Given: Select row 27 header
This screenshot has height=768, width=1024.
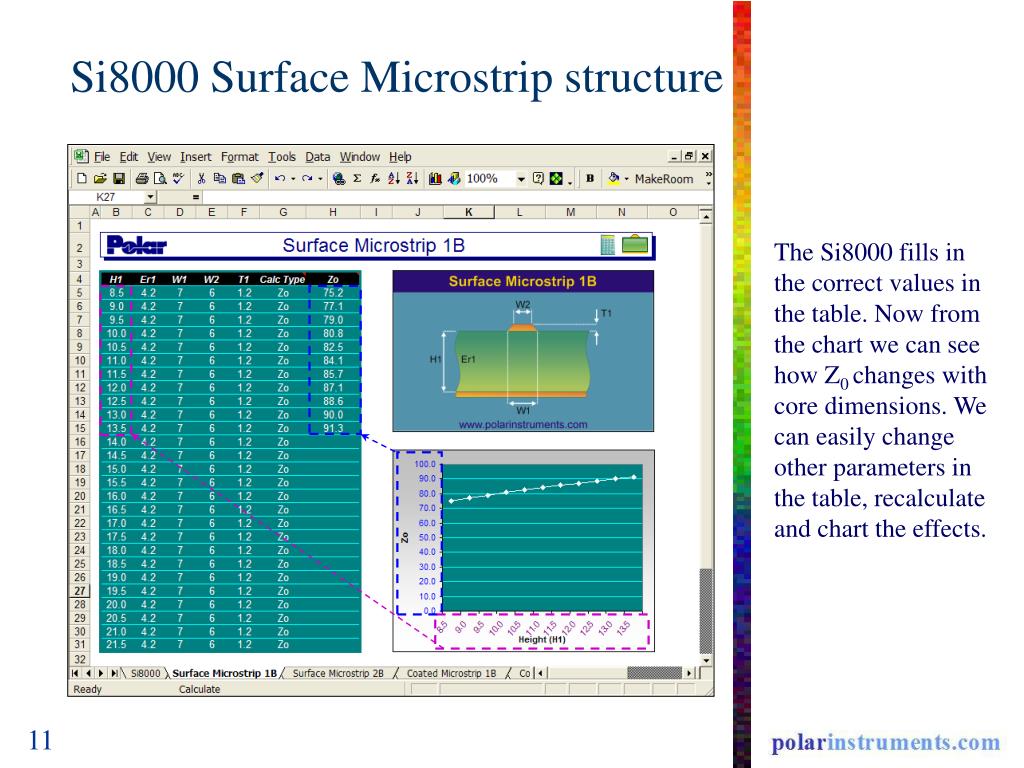Looking at the screenshot, I should 79,591.
